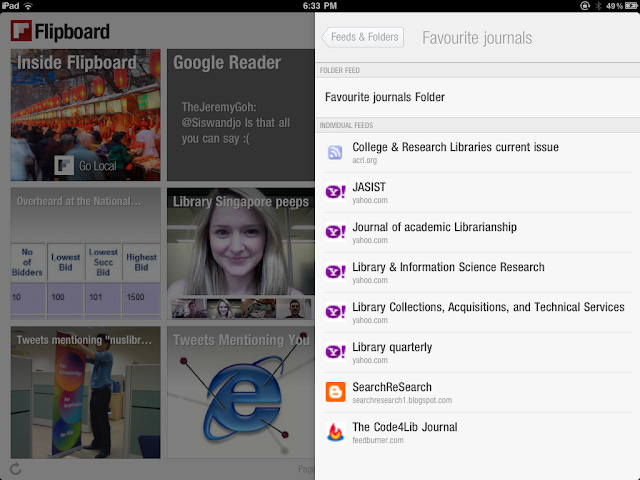This screenshot has width=640, height=480.
Task: Open the Favourite journals Folder feed
Action: click(478, 97)
